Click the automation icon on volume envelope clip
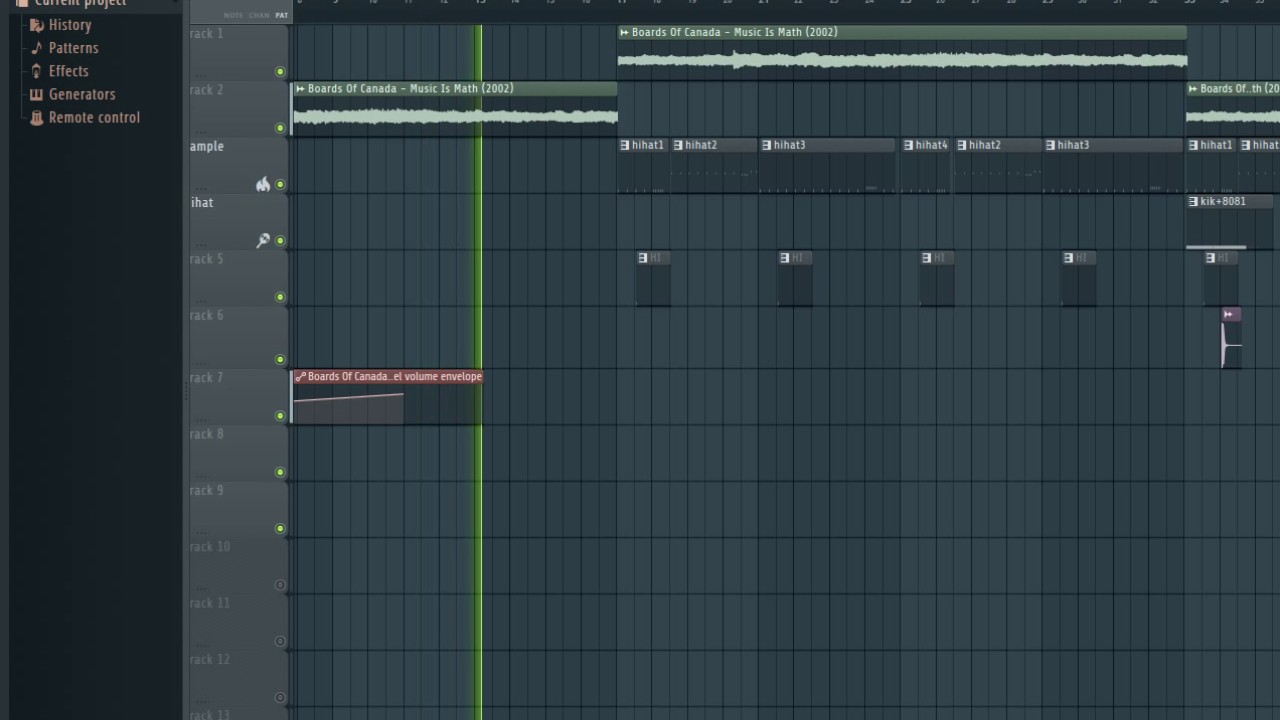This screenshot has height=720, width=1280. pos(300,377)
